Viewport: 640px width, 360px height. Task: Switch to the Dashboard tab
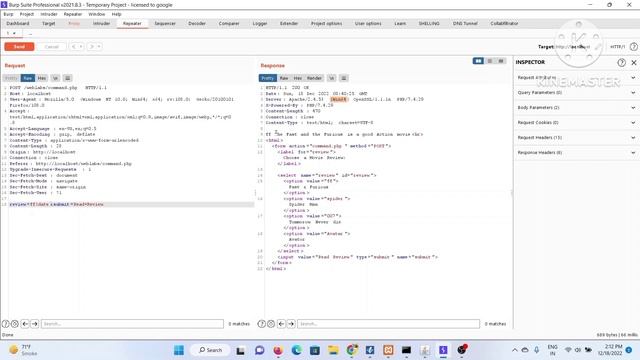pos(18,24)
